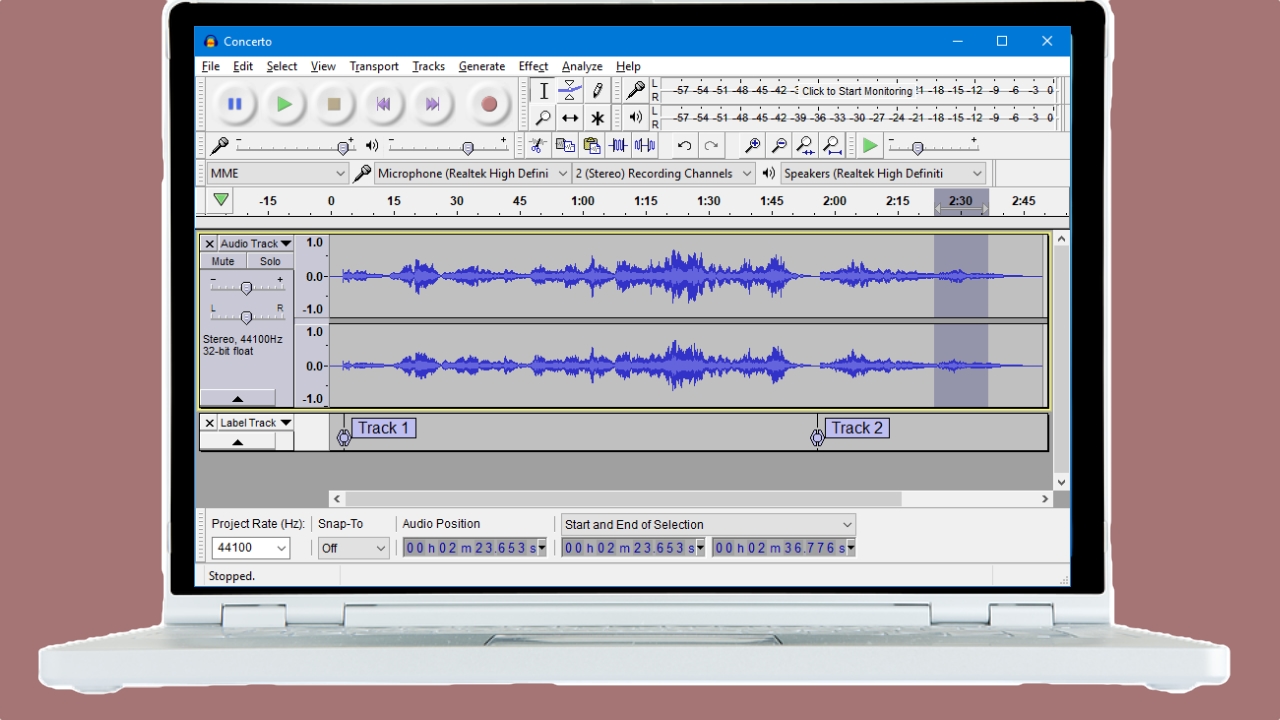Trim audio outside the selection
Viewport: 1280px width, 720px height.
(x=616, y=145)
